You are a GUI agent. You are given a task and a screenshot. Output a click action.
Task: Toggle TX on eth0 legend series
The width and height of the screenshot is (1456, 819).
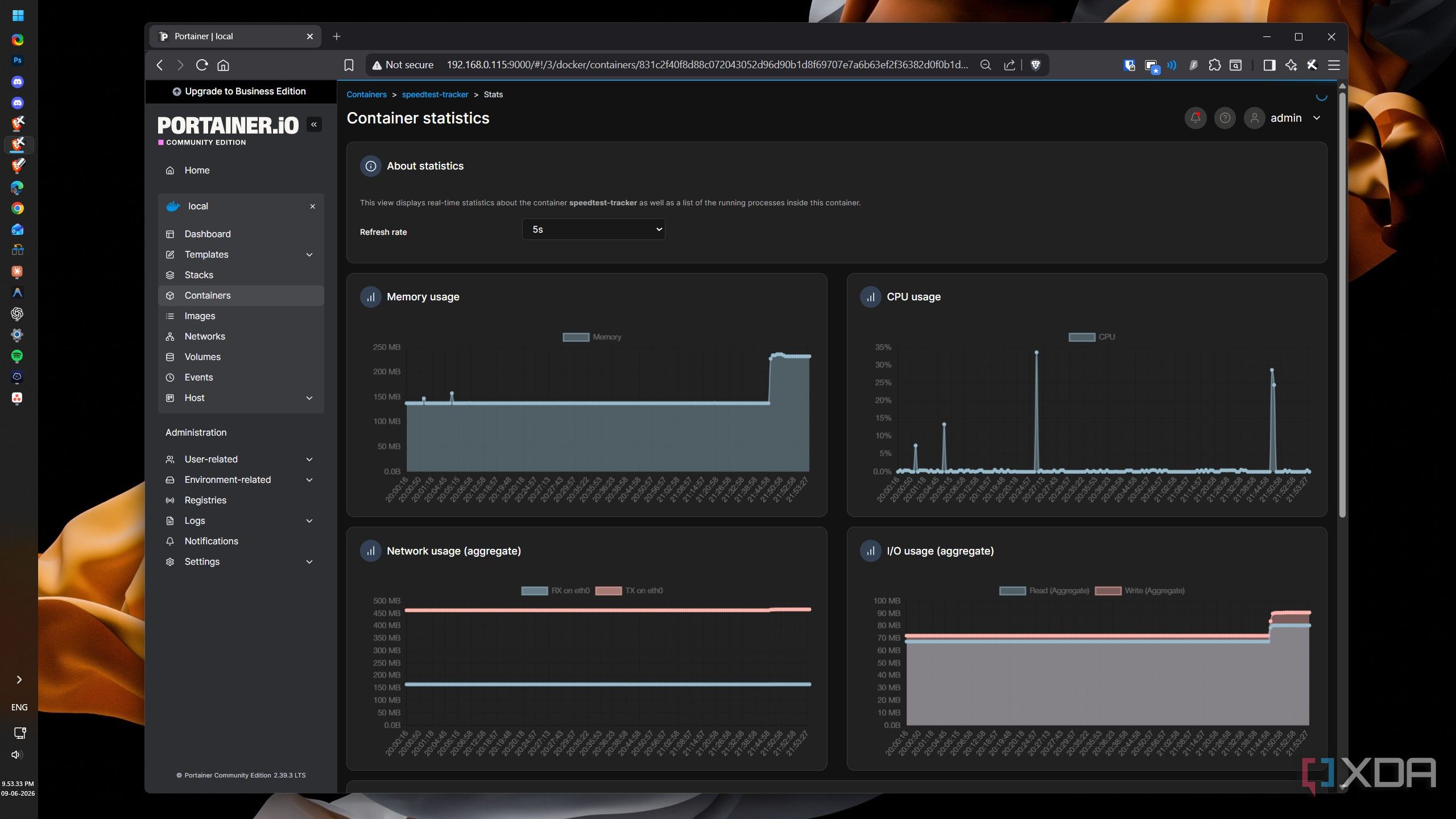point(629,590)
